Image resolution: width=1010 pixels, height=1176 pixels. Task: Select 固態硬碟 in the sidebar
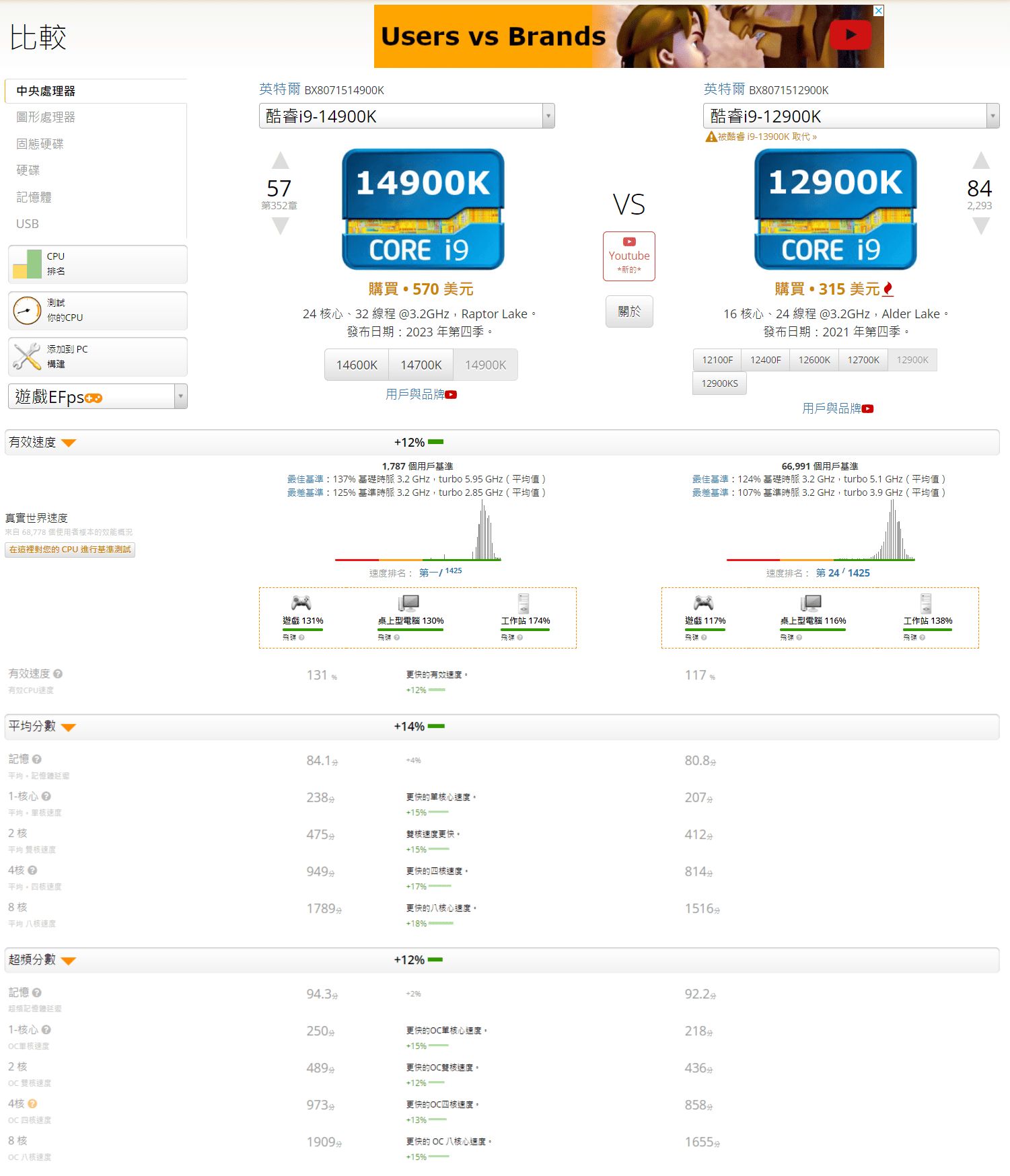point(40,144)
